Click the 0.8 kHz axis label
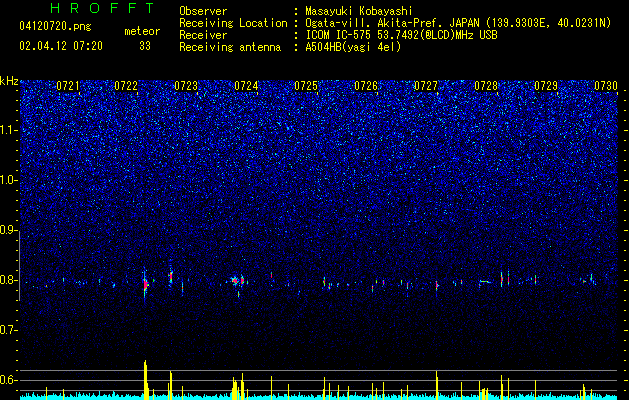Viewport: 629px width, 400px height. click(x=8, y=280)
